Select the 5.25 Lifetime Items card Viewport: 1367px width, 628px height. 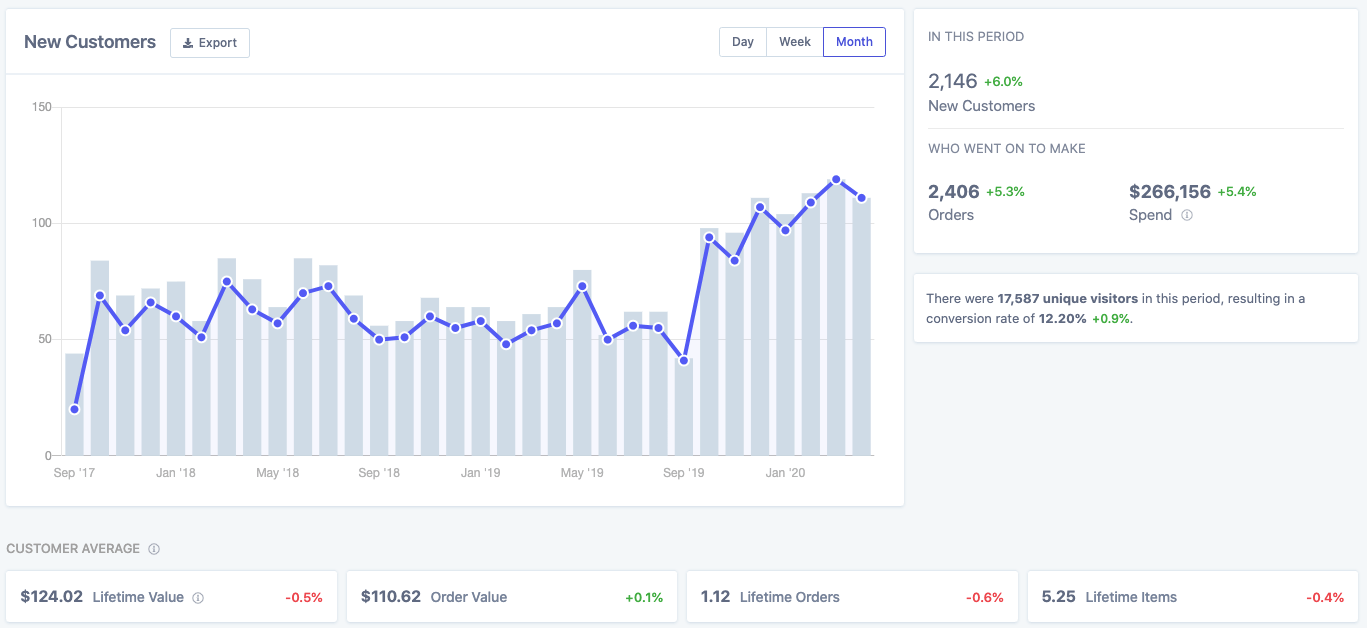1192,597
